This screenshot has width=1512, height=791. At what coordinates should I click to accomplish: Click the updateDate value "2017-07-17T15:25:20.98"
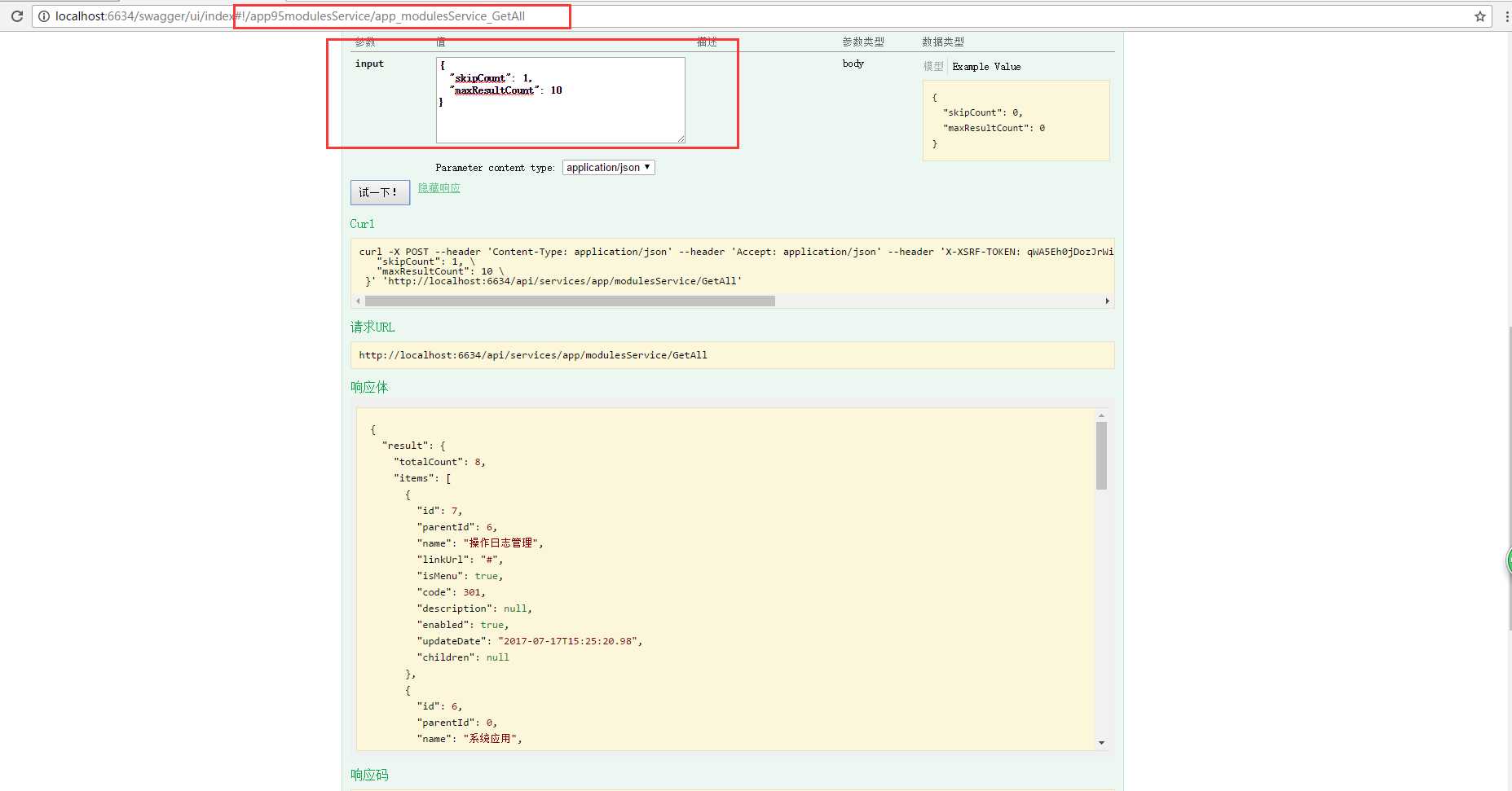(570, 641)
